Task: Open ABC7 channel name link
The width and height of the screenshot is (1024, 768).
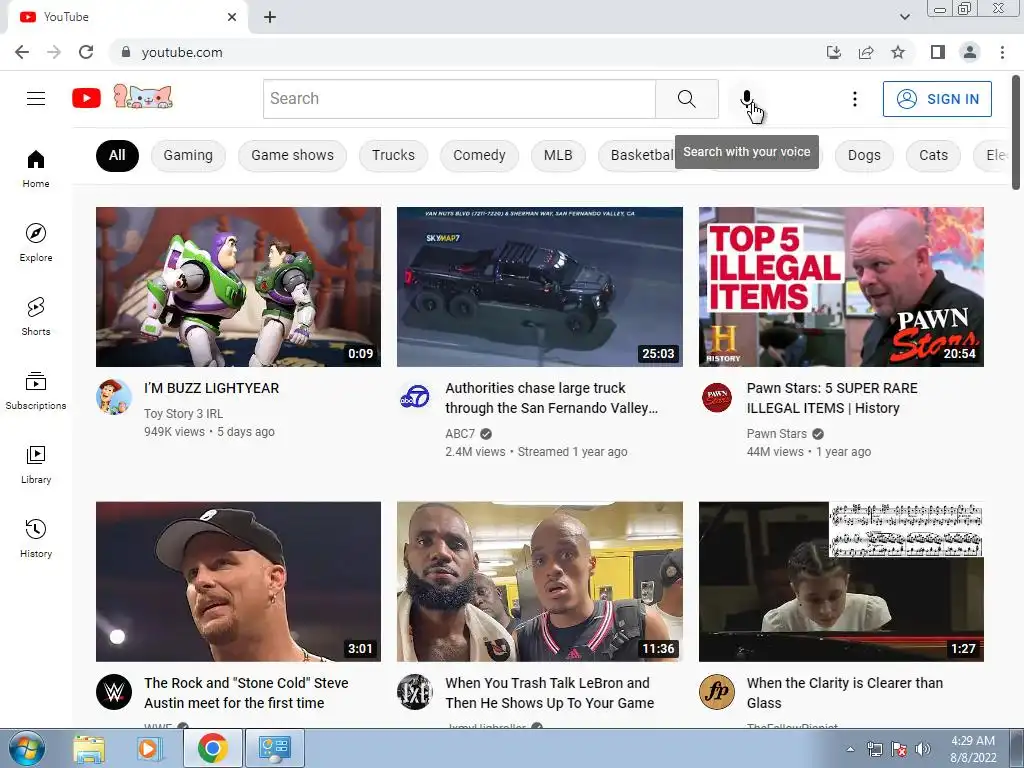Action: coord(460,434)
